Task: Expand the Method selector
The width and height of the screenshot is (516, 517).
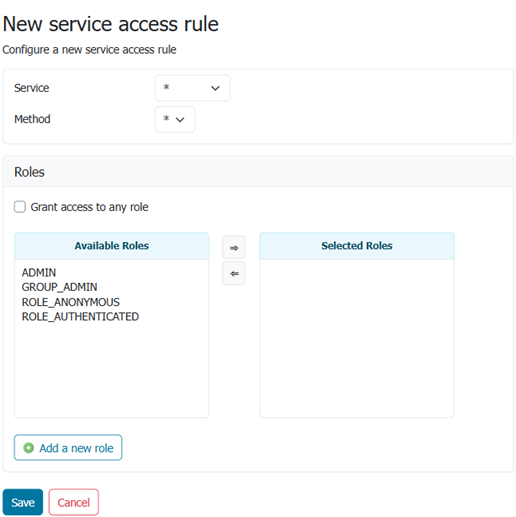Action: [175, 119]
